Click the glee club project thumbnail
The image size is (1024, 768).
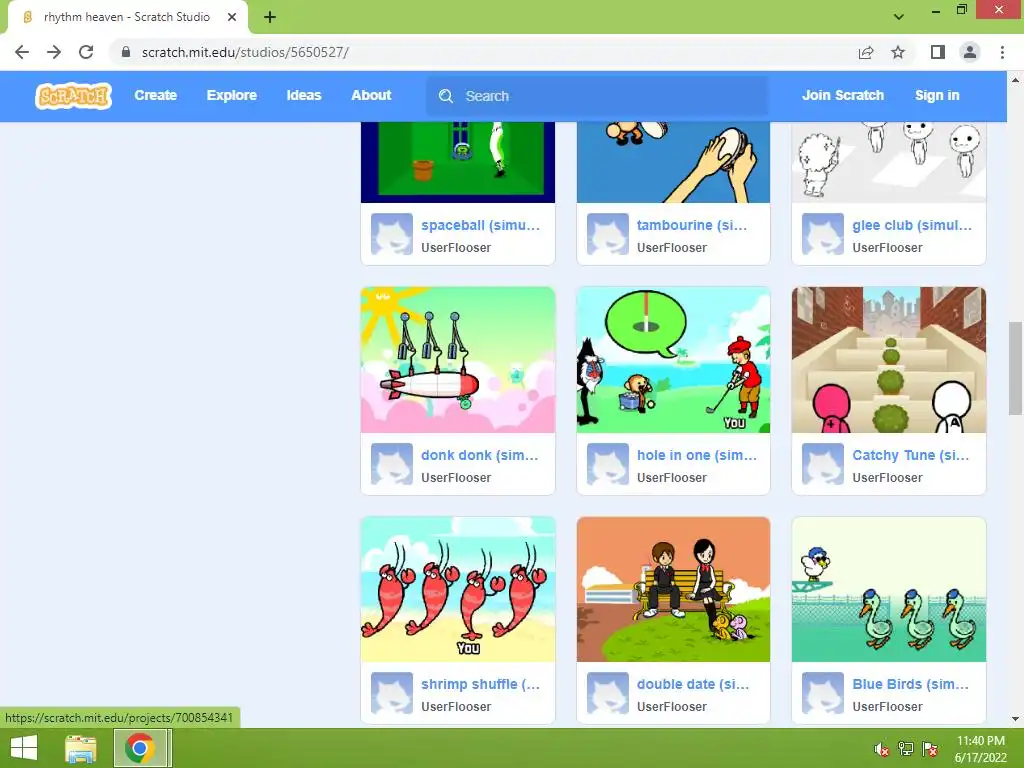(889, 162)
